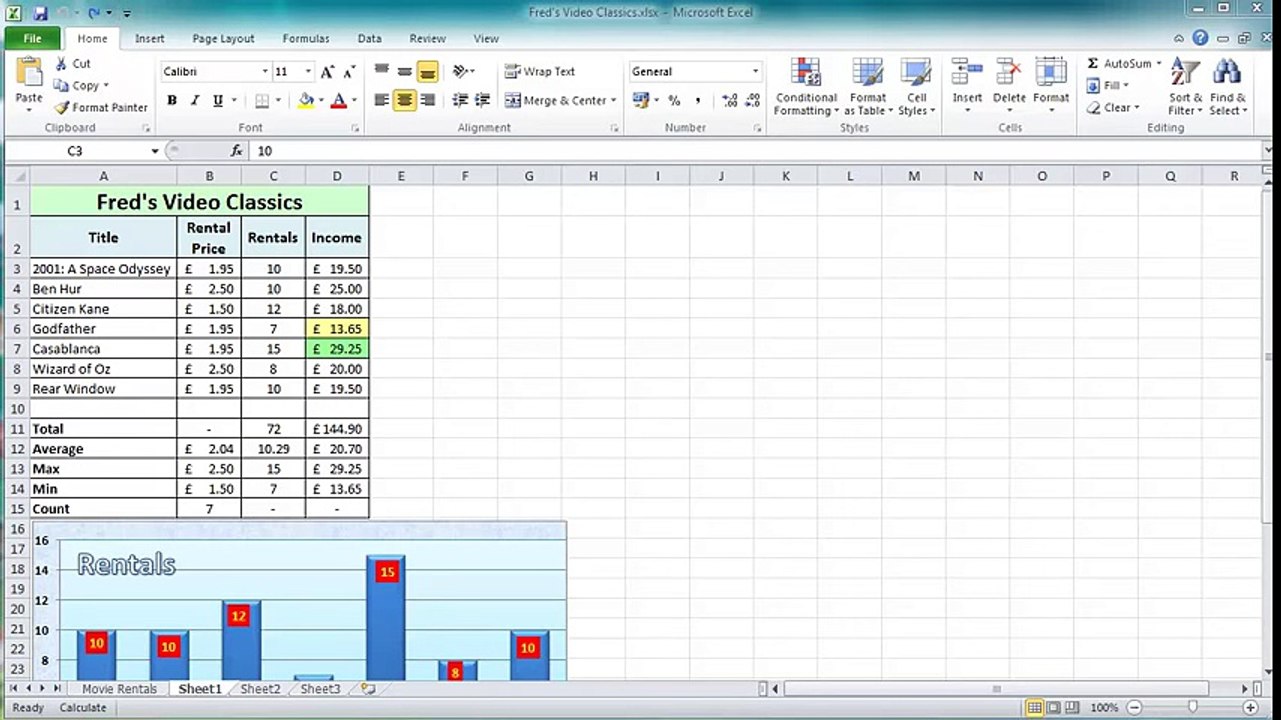Open Merge & Center dropdown arrow
The height and width of the screenshot is (720, 1281).
click(613, 100)
